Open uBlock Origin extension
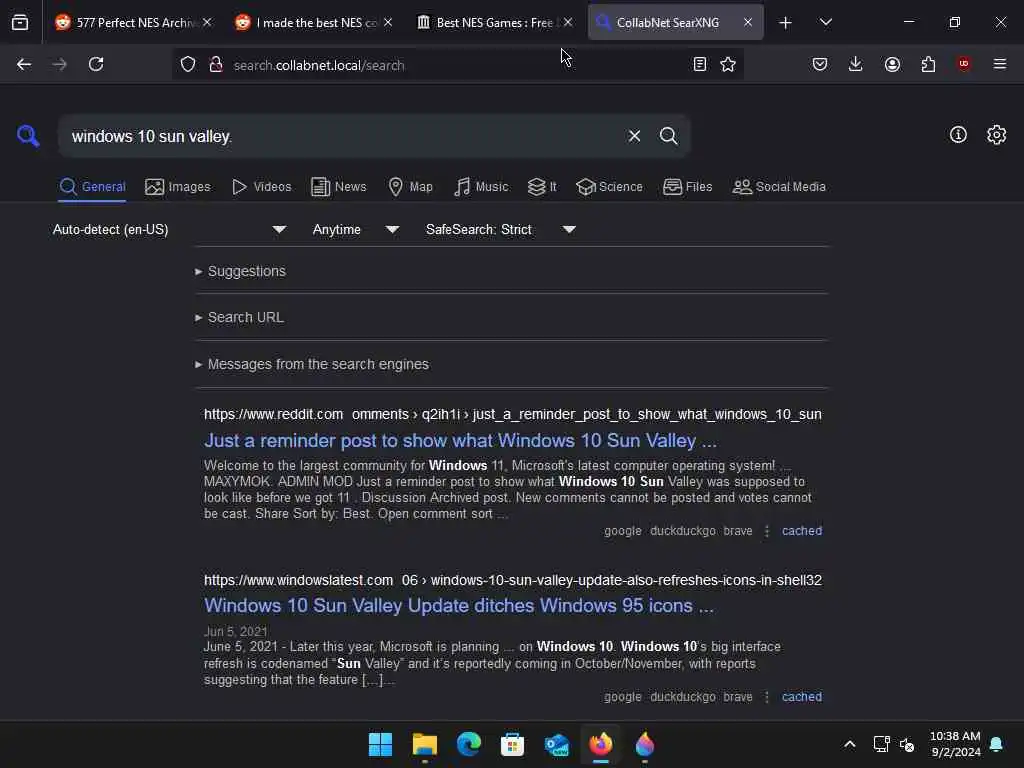Viewport: 1024px width, 768px height. pos(964,64)
